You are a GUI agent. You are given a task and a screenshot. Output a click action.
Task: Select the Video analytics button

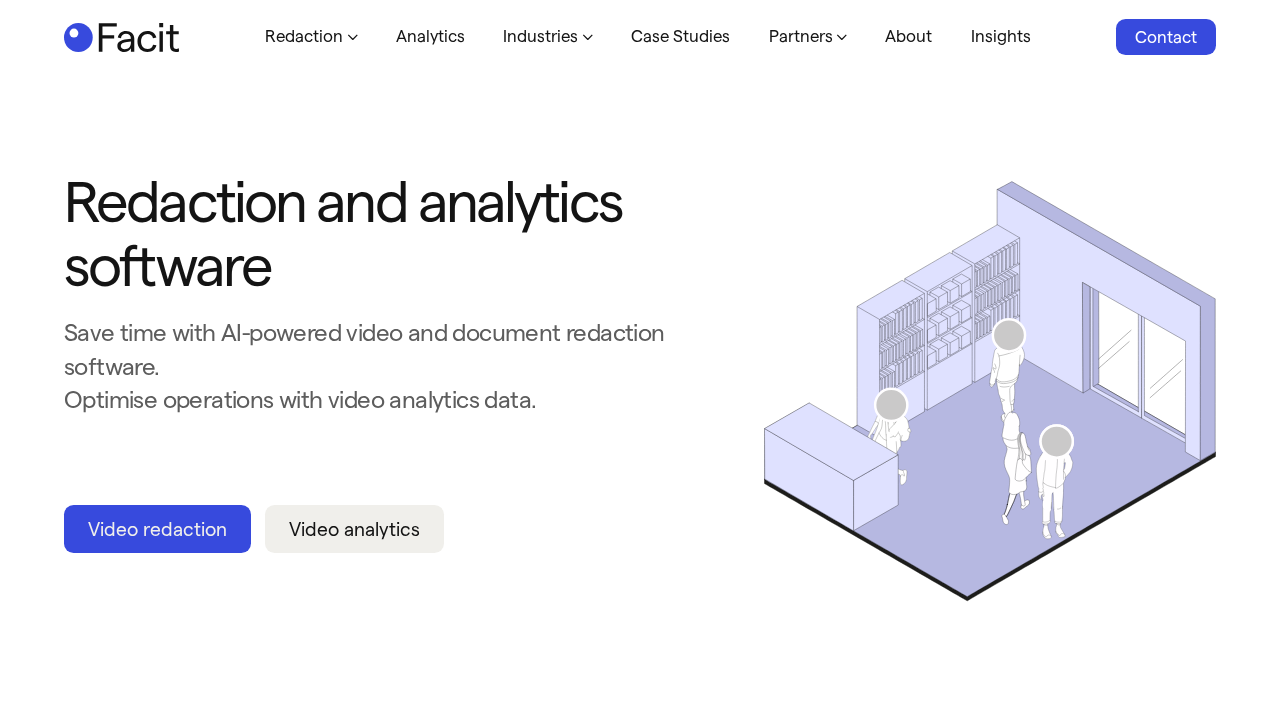click(x=354, y=529)
